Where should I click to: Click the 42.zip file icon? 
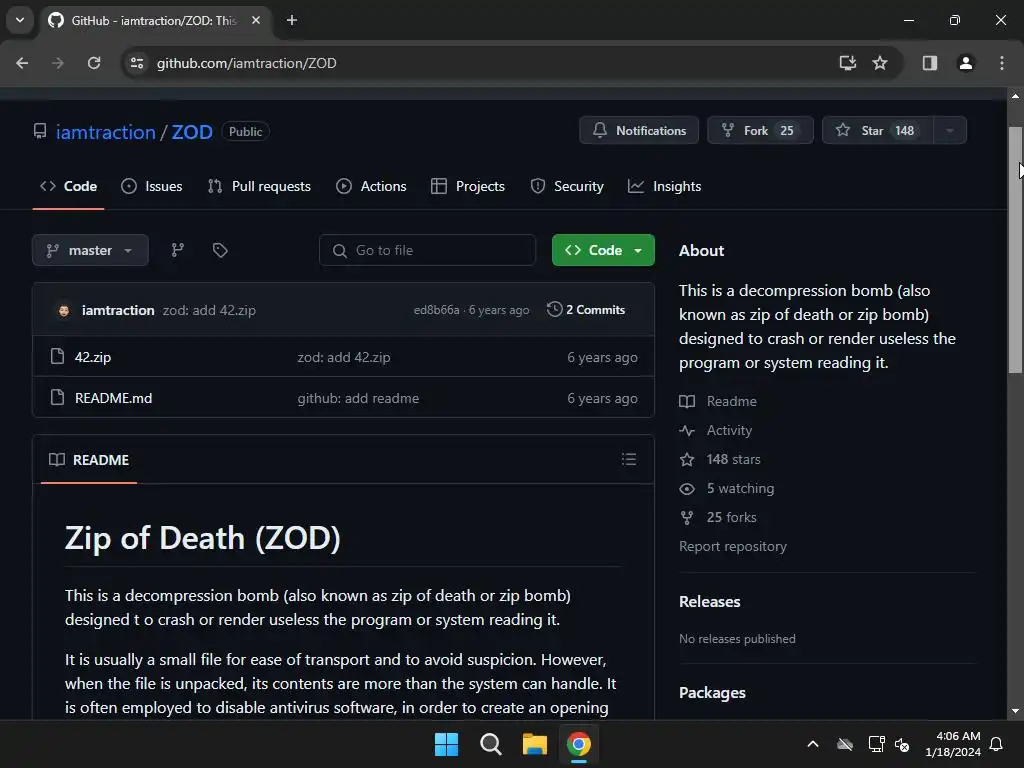[57, 357]
